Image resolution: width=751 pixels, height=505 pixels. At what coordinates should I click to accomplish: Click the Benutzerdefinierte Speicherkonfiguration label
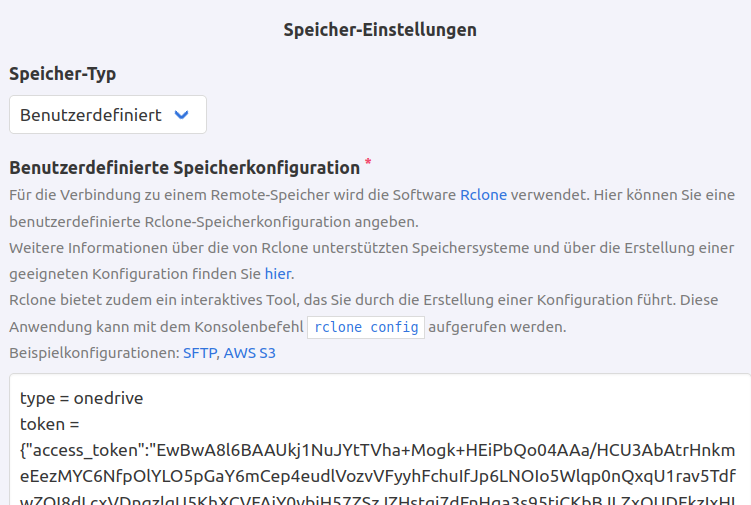point(184,168)
